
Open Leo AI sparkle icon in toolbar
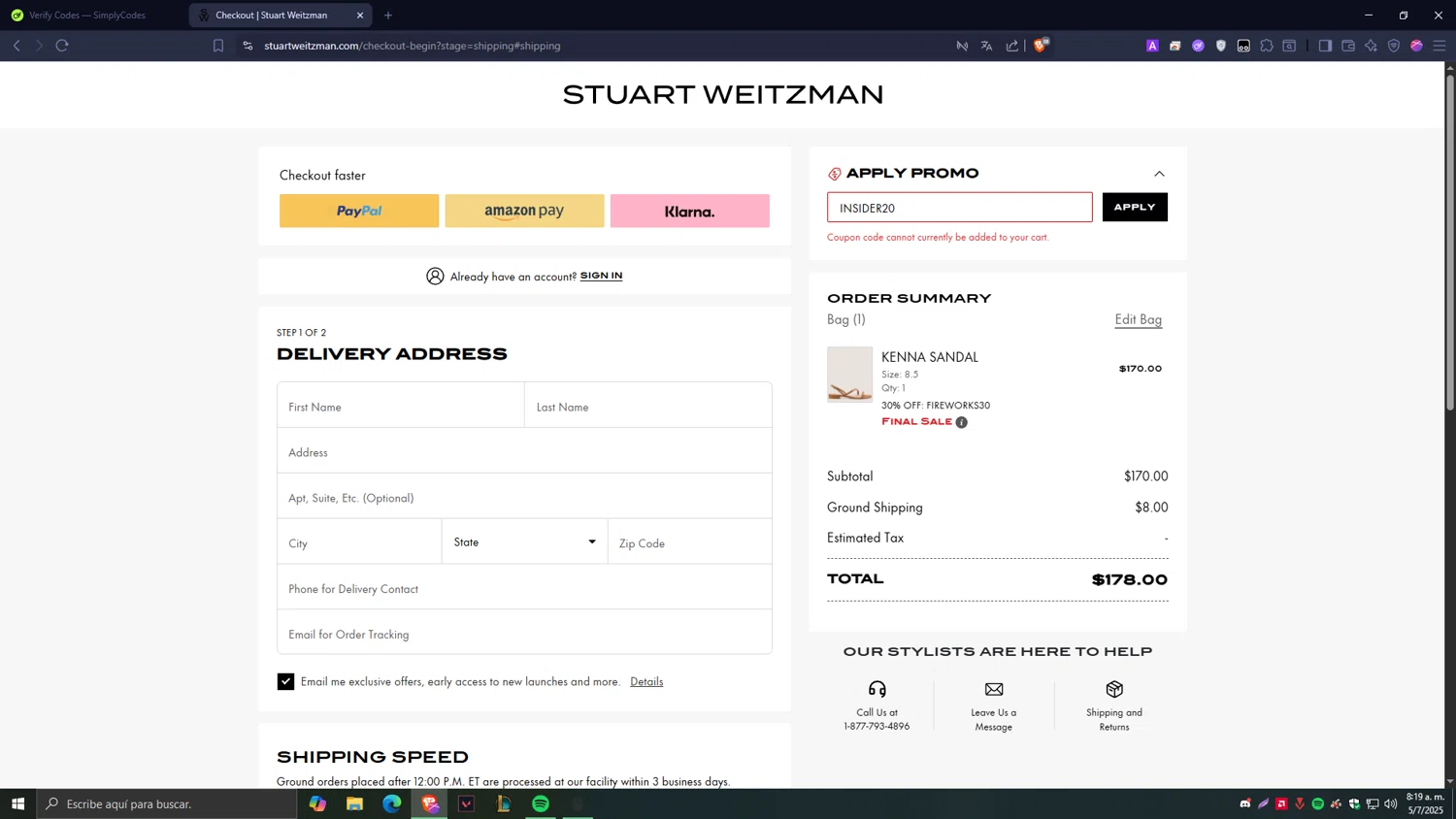(x=1371, y=46)
